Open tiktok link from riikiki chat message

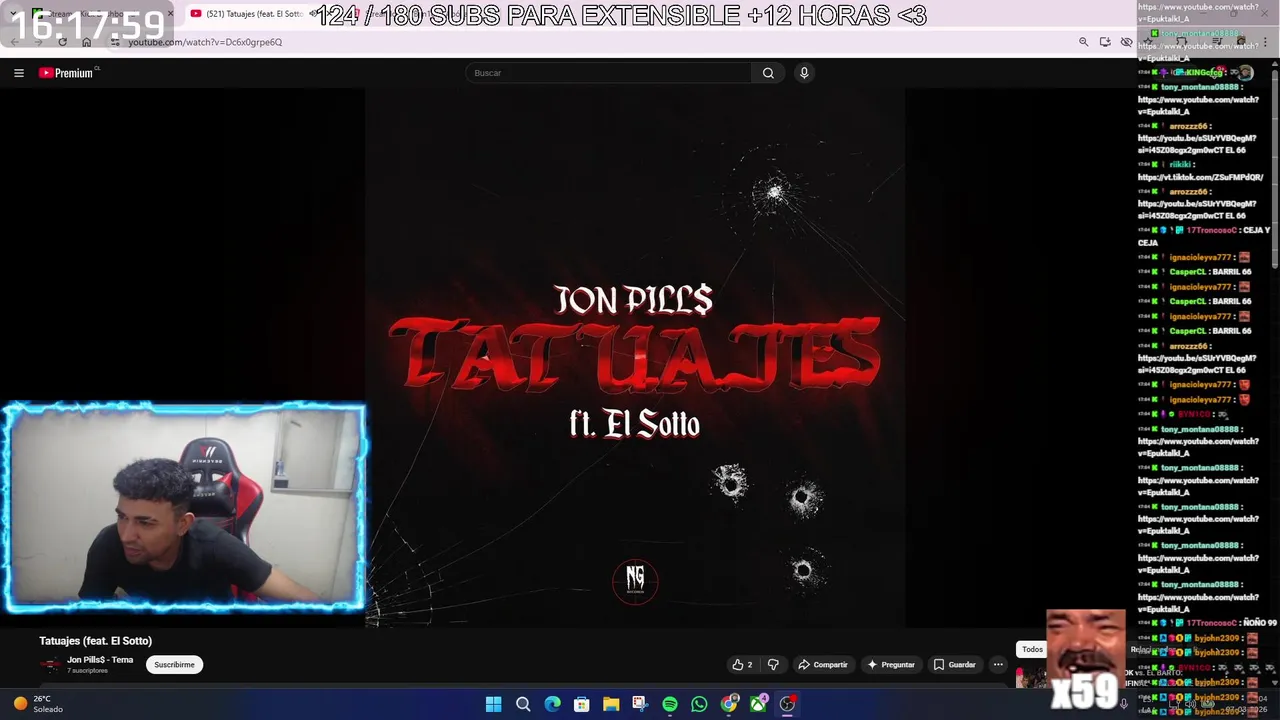coord(1200,177)
